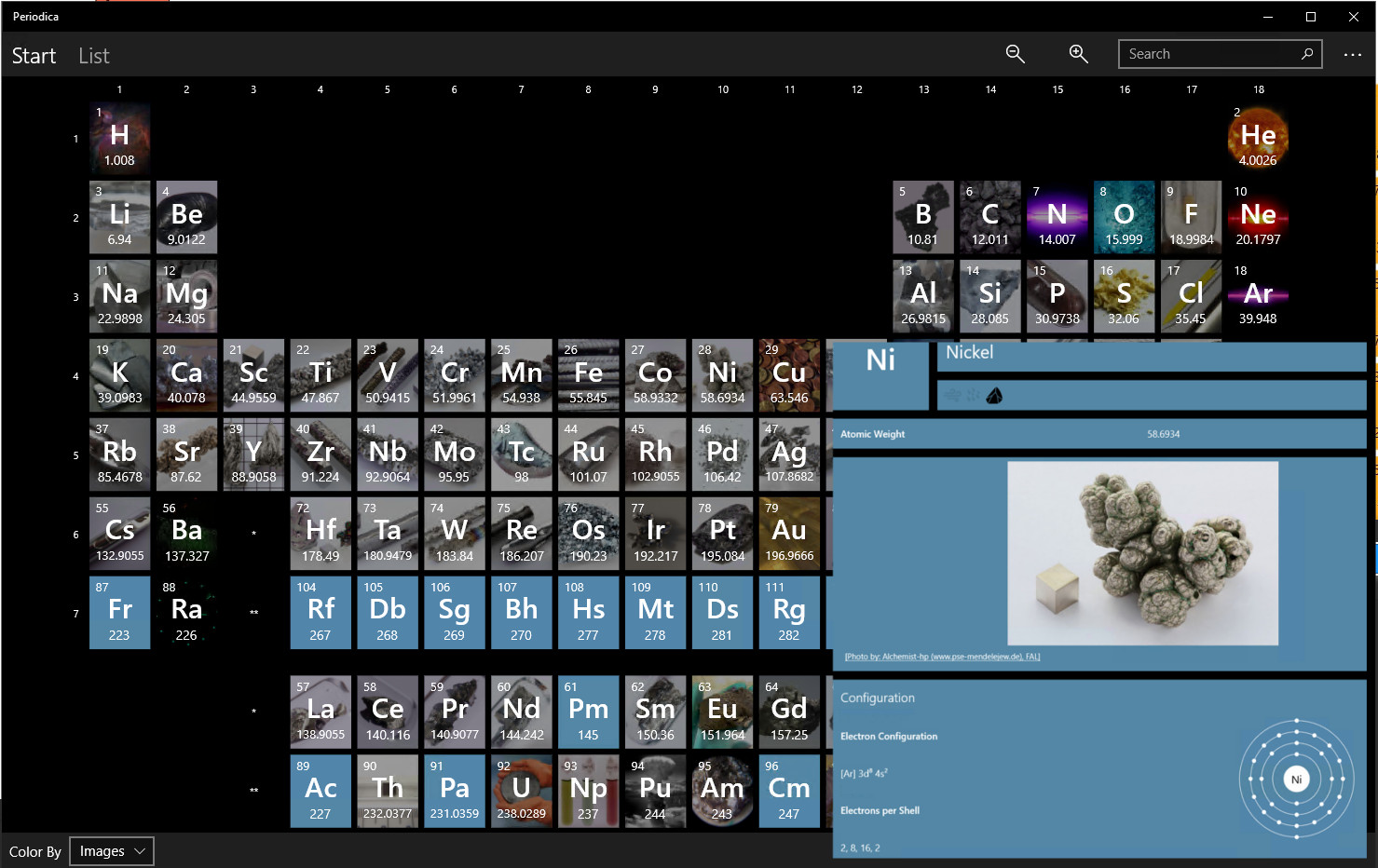Select the Neon element tile
The image size is (1378, 868).
(x=1258, y=217)
